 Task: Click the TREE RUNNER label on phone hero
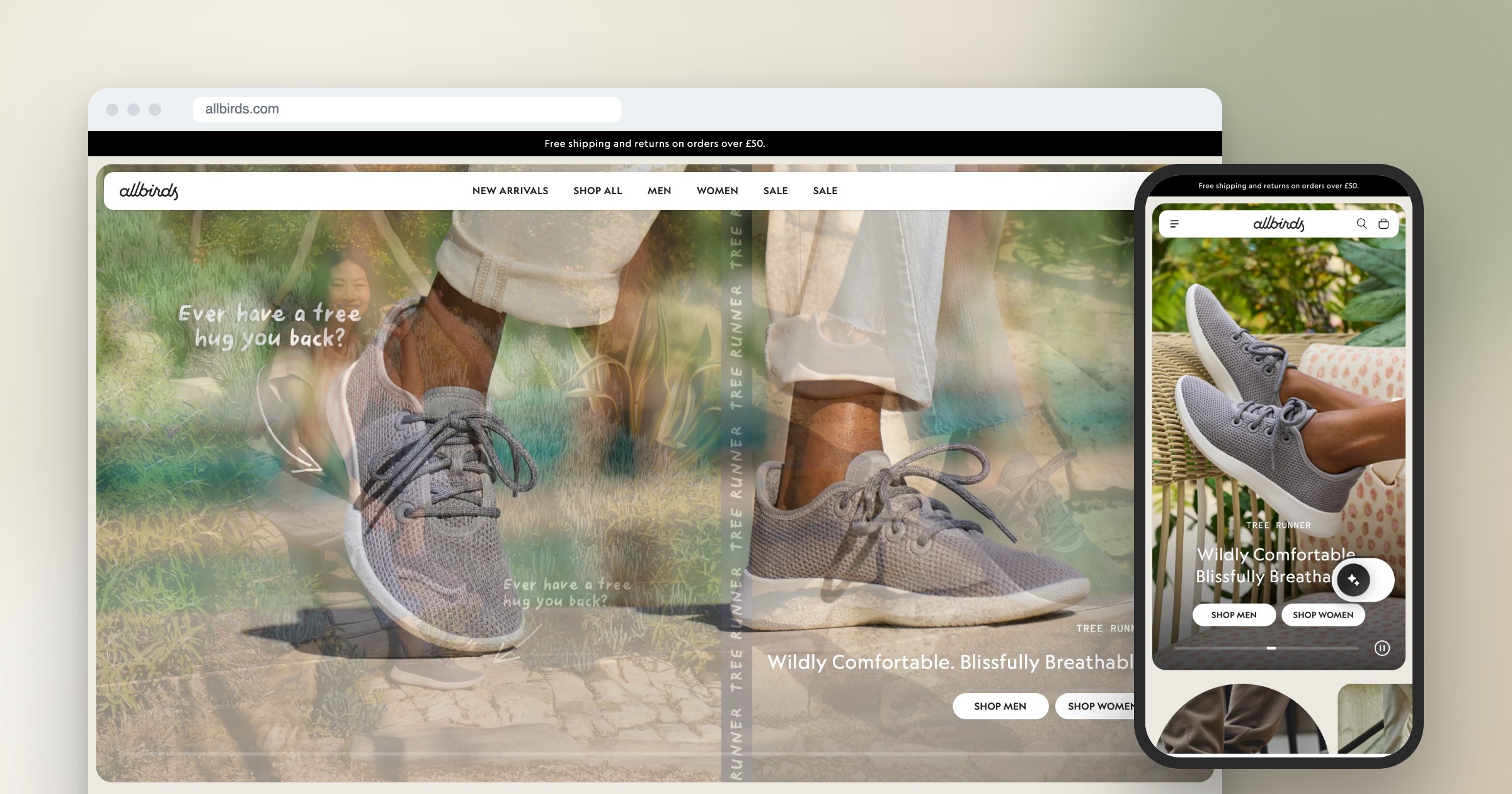1278,526
